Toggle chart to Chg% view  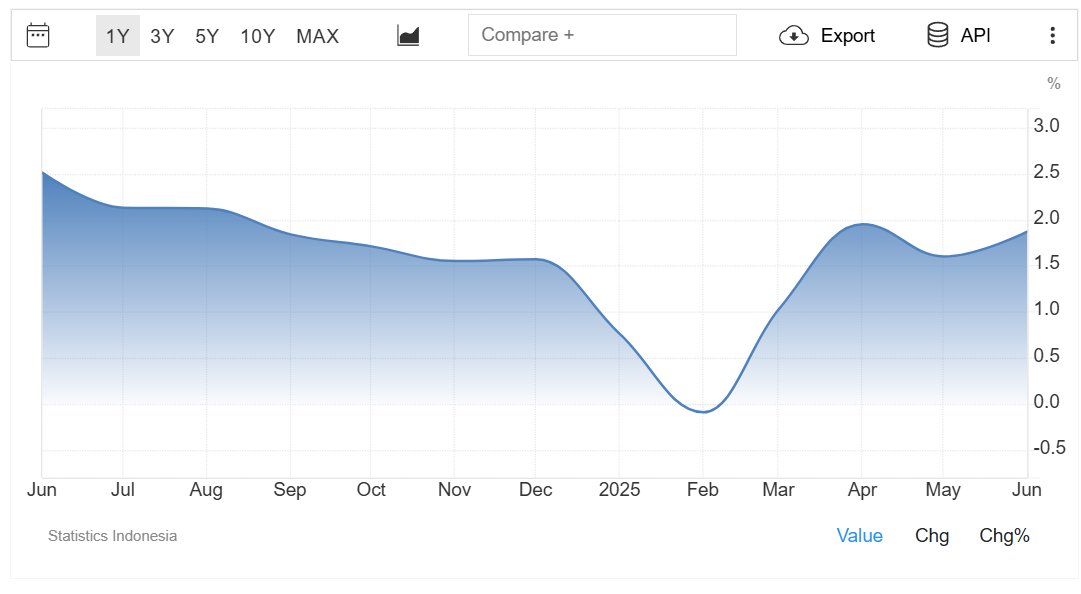point(1004,536)
